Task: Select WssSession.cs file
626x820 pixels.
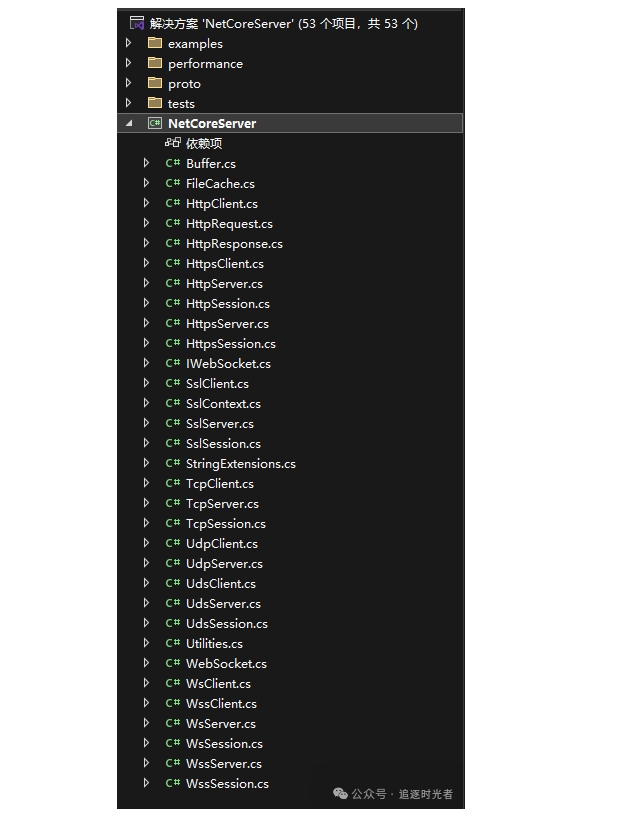Action: point(227,783)
